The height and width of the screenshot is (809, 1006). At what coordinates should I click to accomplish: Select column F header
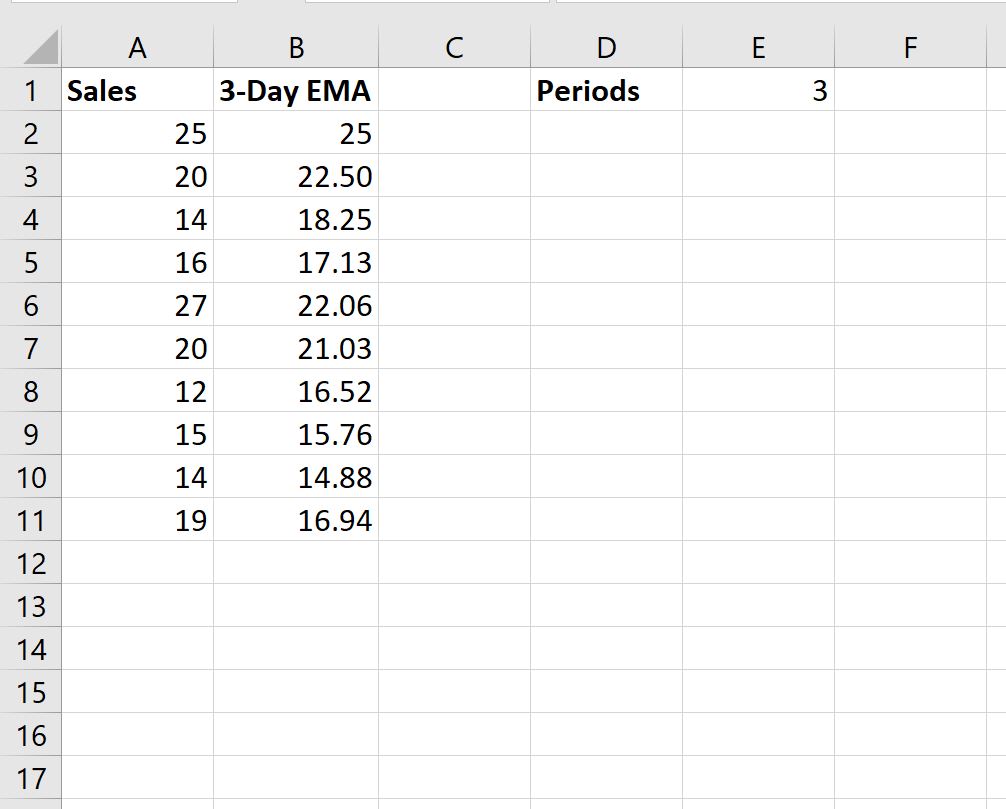910,46
